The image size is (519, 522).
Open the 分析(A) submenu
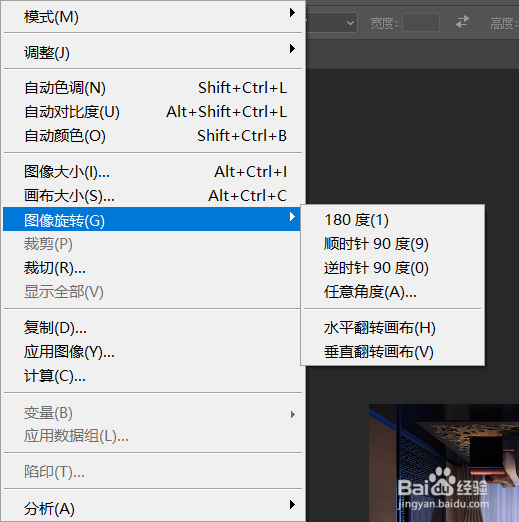point(153,508)
